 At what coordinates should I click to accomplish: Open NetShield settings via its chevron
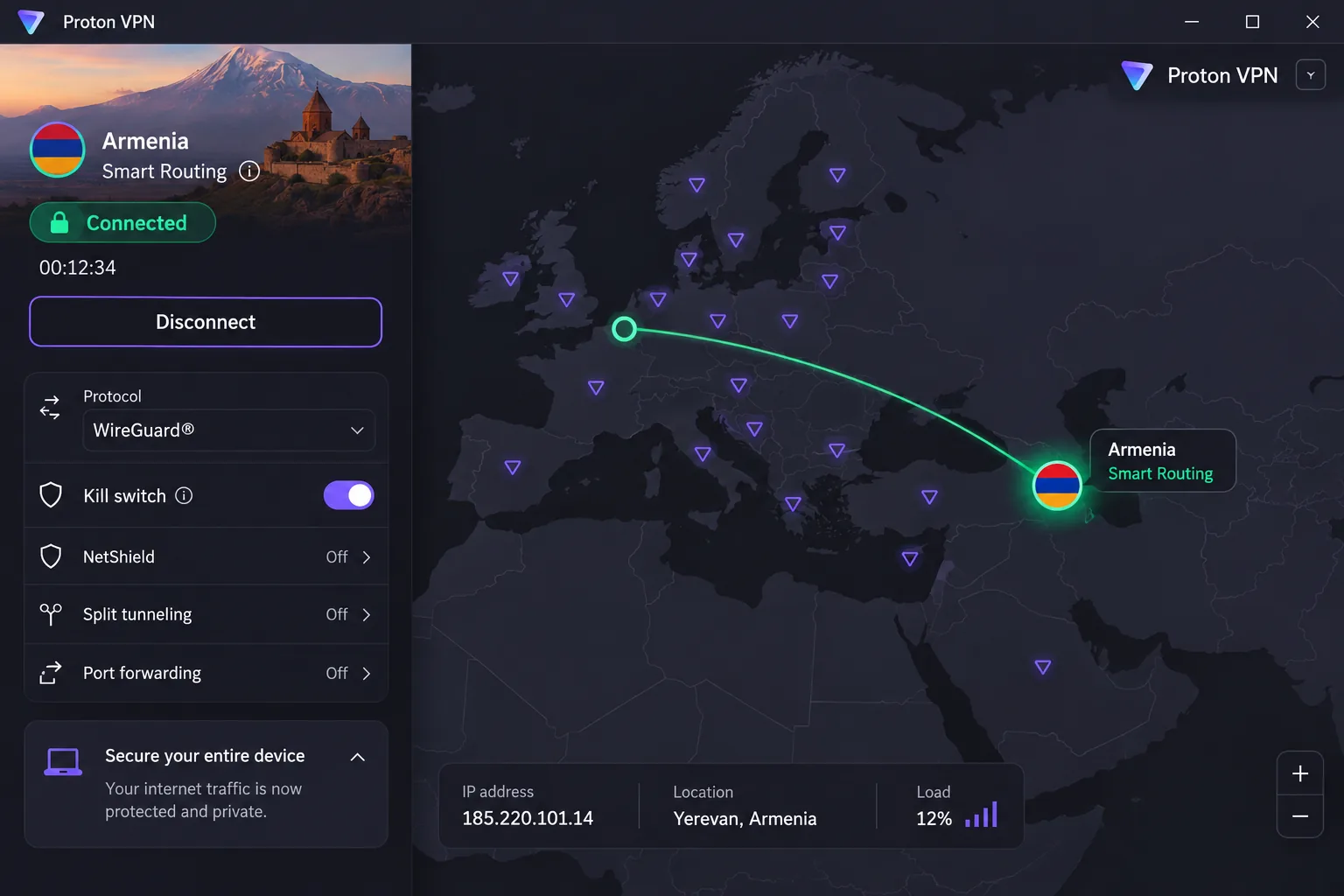click(x=367, y=557)
